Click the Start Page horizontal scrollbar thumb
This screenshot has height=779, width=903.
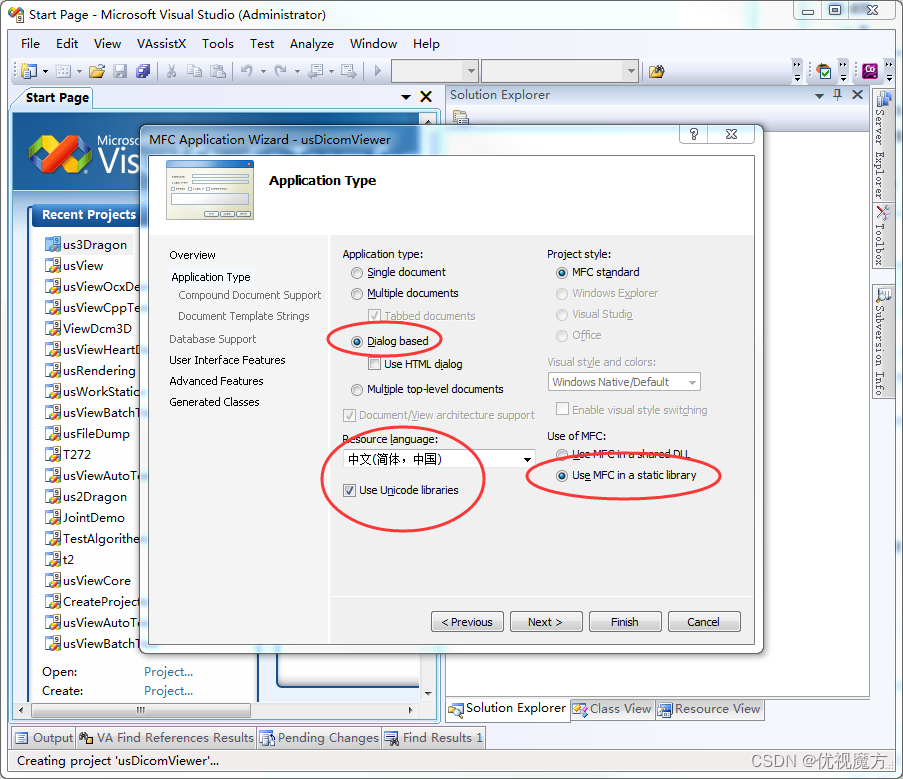(x=141, y=710)
